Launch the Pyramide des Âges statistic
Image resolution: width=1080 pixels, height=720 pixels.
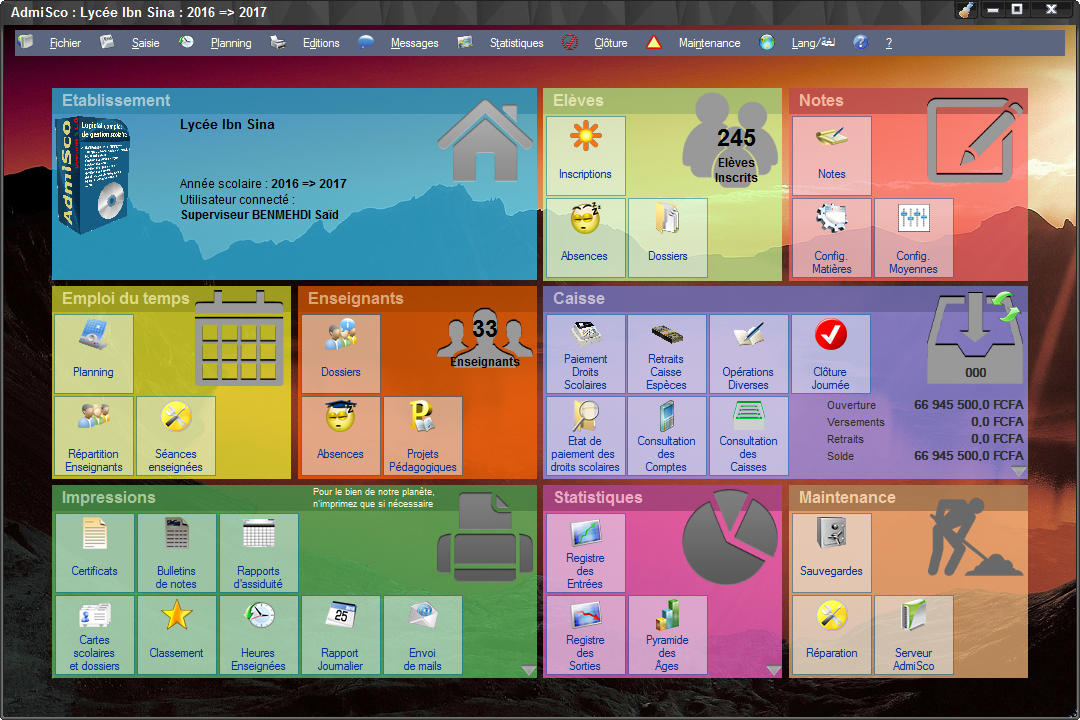click(667, 635)
